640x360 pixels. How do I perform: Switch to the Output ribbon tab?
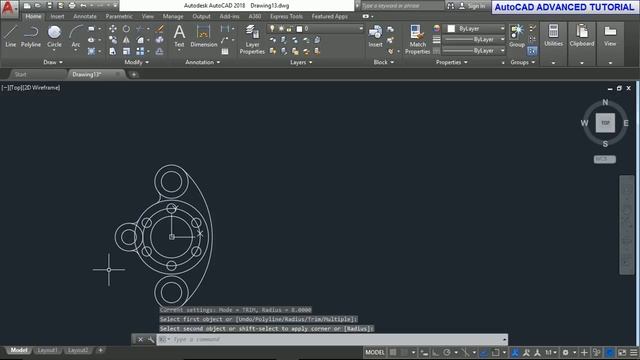click(201, 16)
